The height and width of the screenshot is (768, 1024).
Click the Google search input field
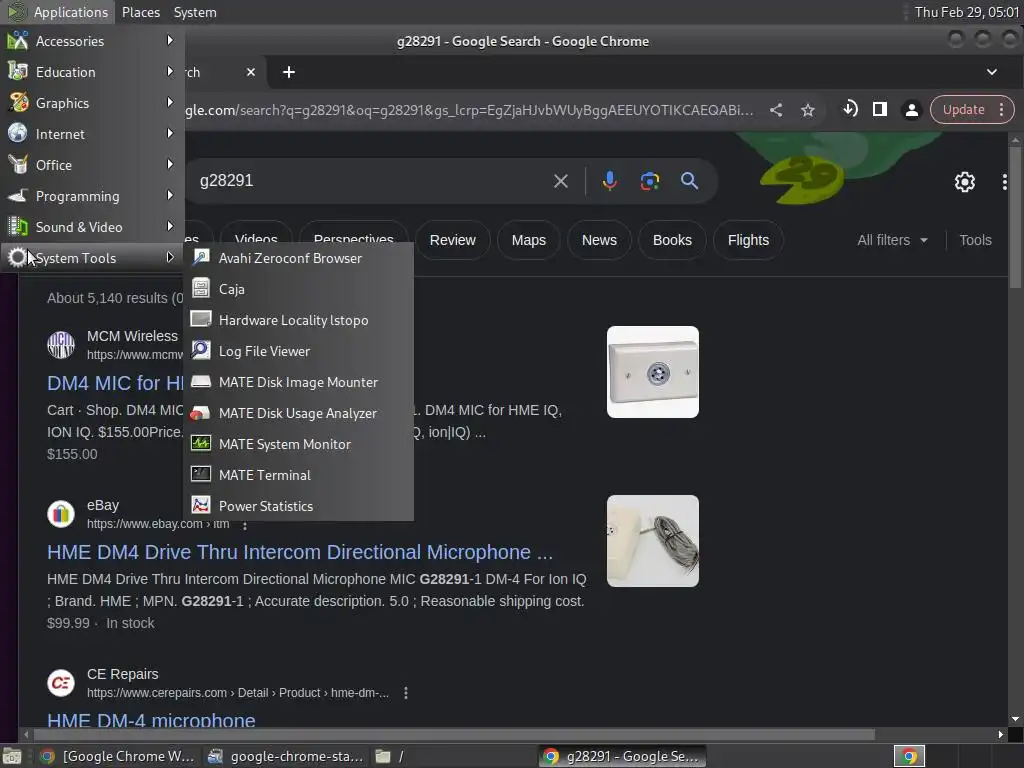pyautogui.click(x=372, y=181)
